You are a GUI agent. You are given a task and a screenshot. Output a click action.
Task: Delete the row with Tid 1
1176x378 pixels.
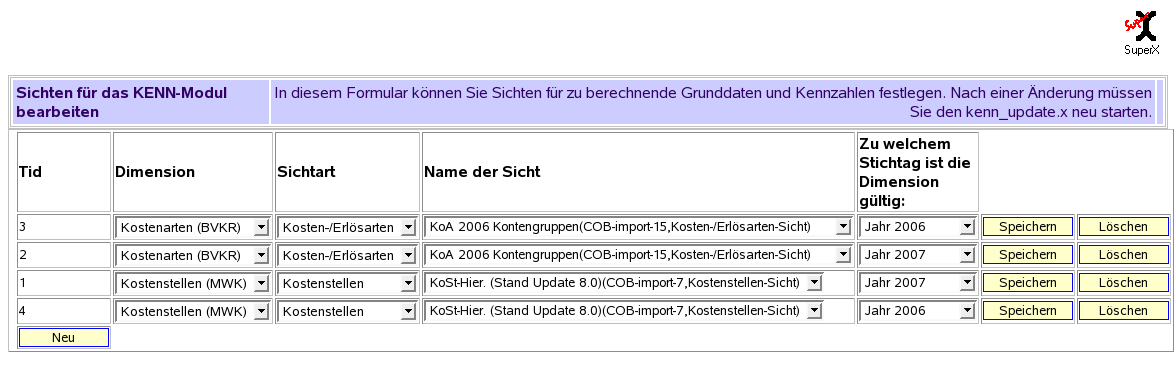coord(1123,284)
